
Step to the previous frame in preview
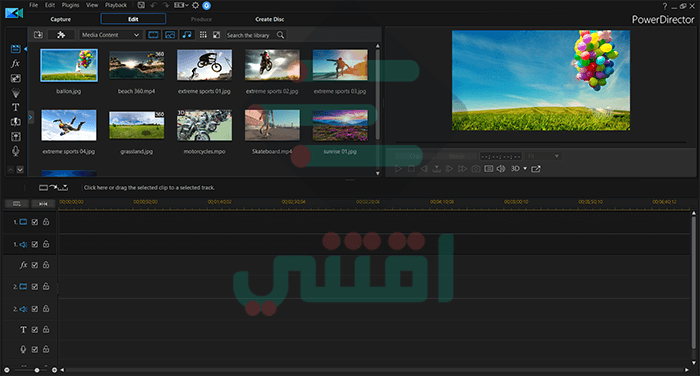(x=424, y=169)
